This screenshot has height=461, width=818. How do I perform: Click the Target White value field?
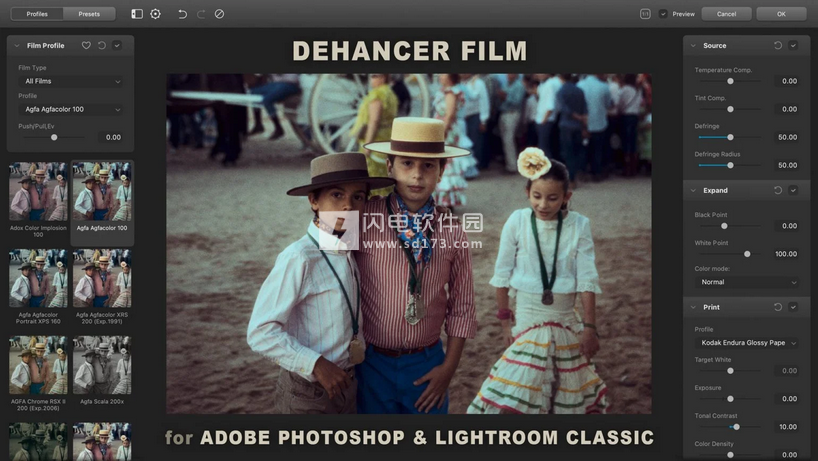click(x=787, y=371)
